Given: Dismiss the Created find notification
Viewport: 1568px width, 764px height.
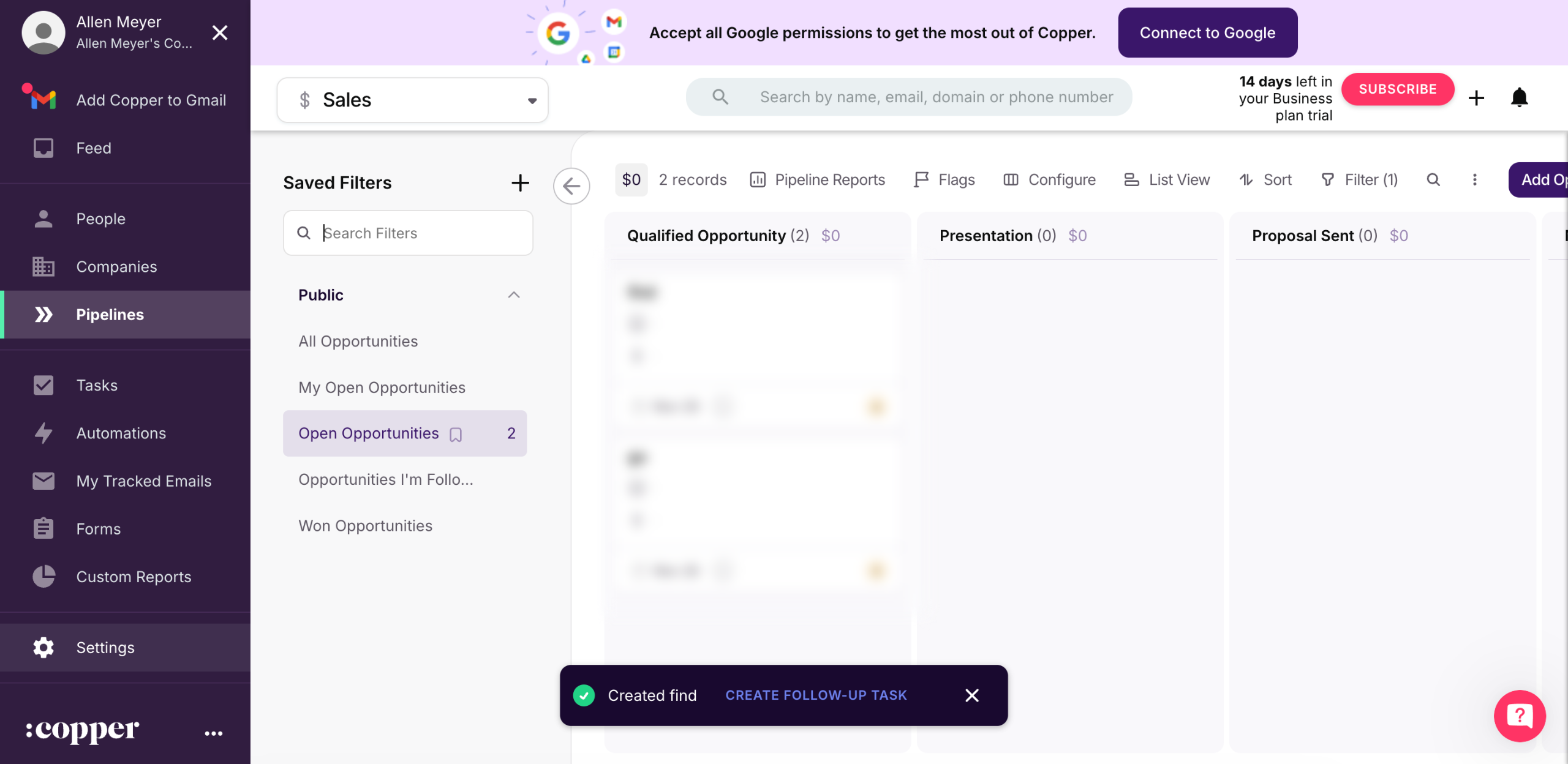Looking at the screenshot, I should [x=972, y=695].
